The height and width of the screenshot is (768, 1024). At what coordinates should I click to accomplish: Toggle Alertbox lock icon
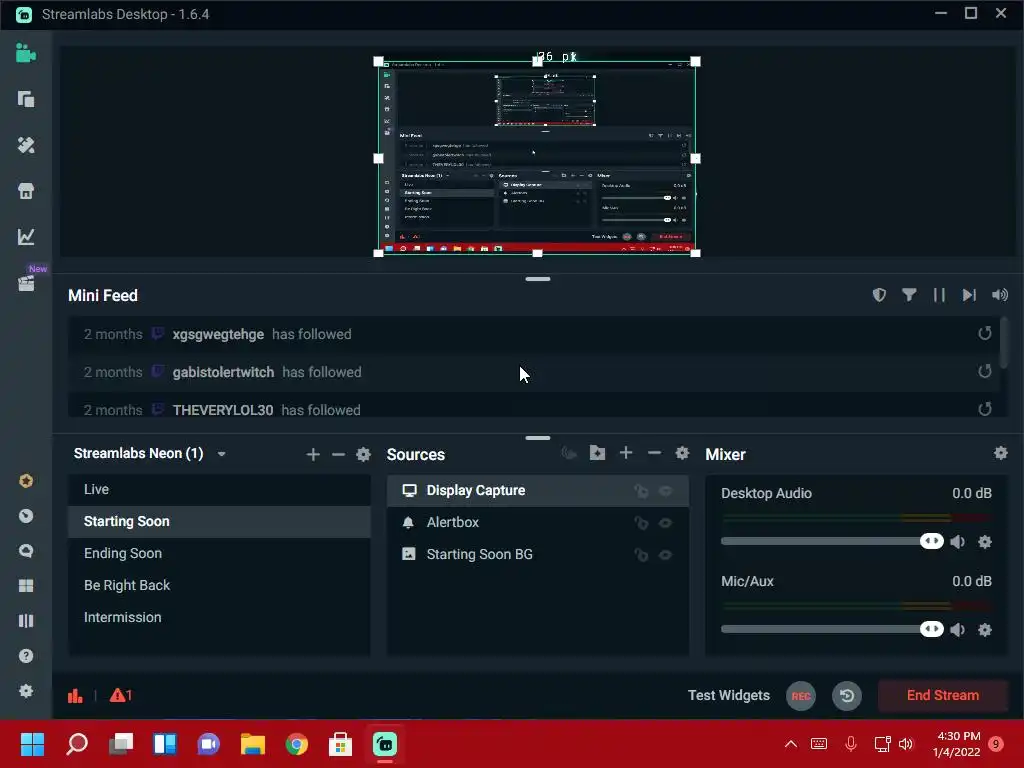(641, 523)
